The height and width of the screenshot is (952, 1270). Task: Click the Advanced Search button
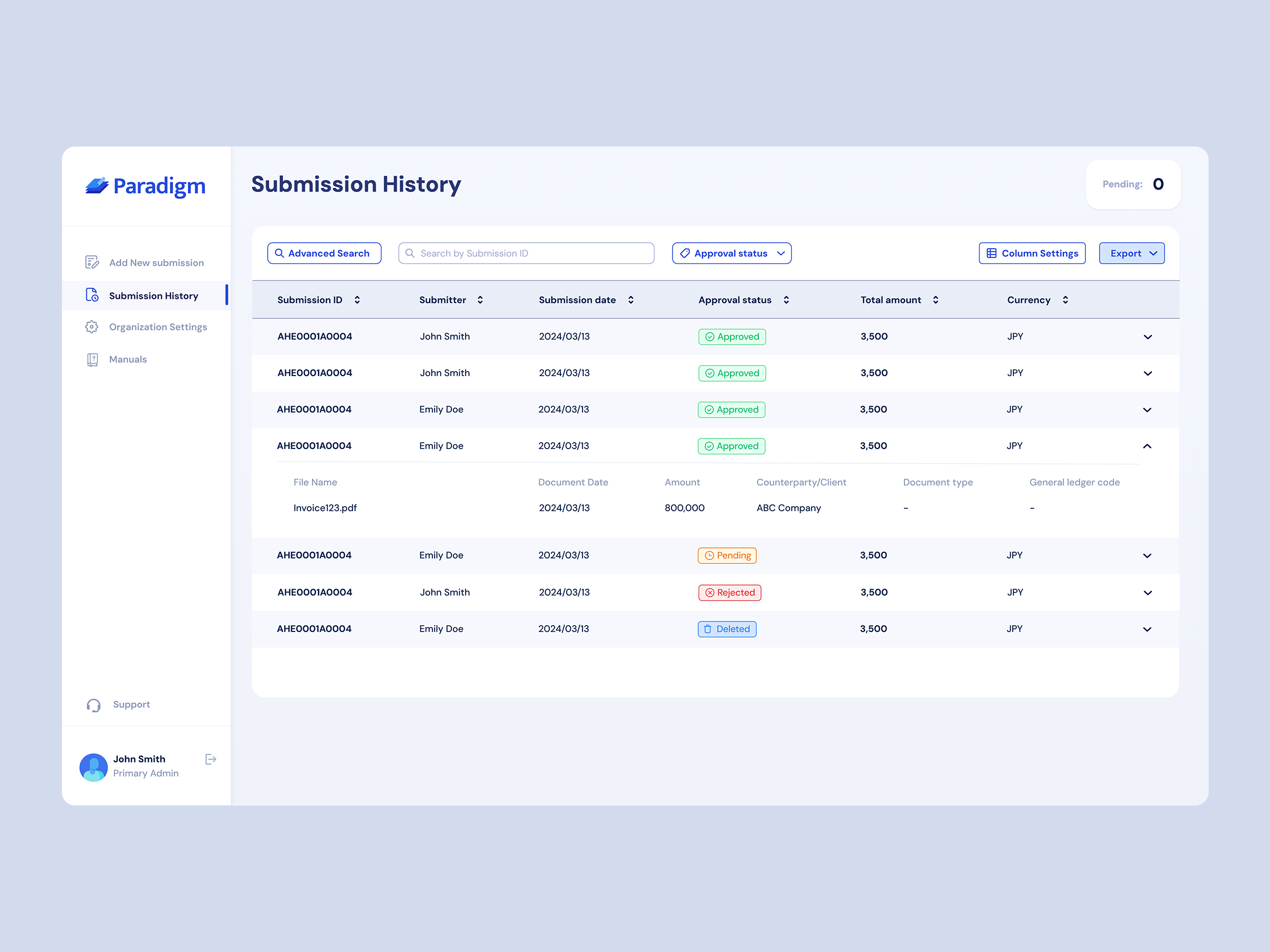click(324, 253)
